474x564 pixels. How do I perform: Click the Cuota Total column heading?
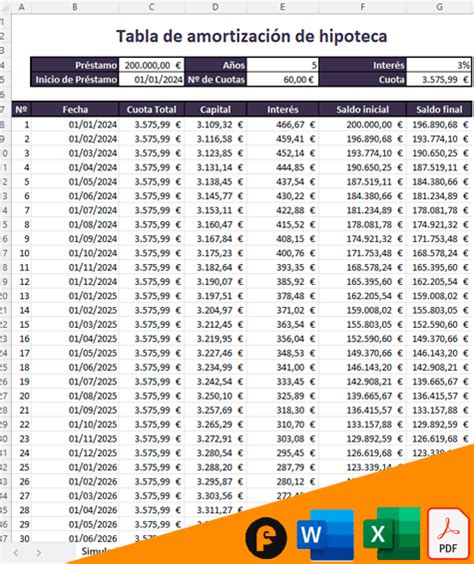pos(151,109)
